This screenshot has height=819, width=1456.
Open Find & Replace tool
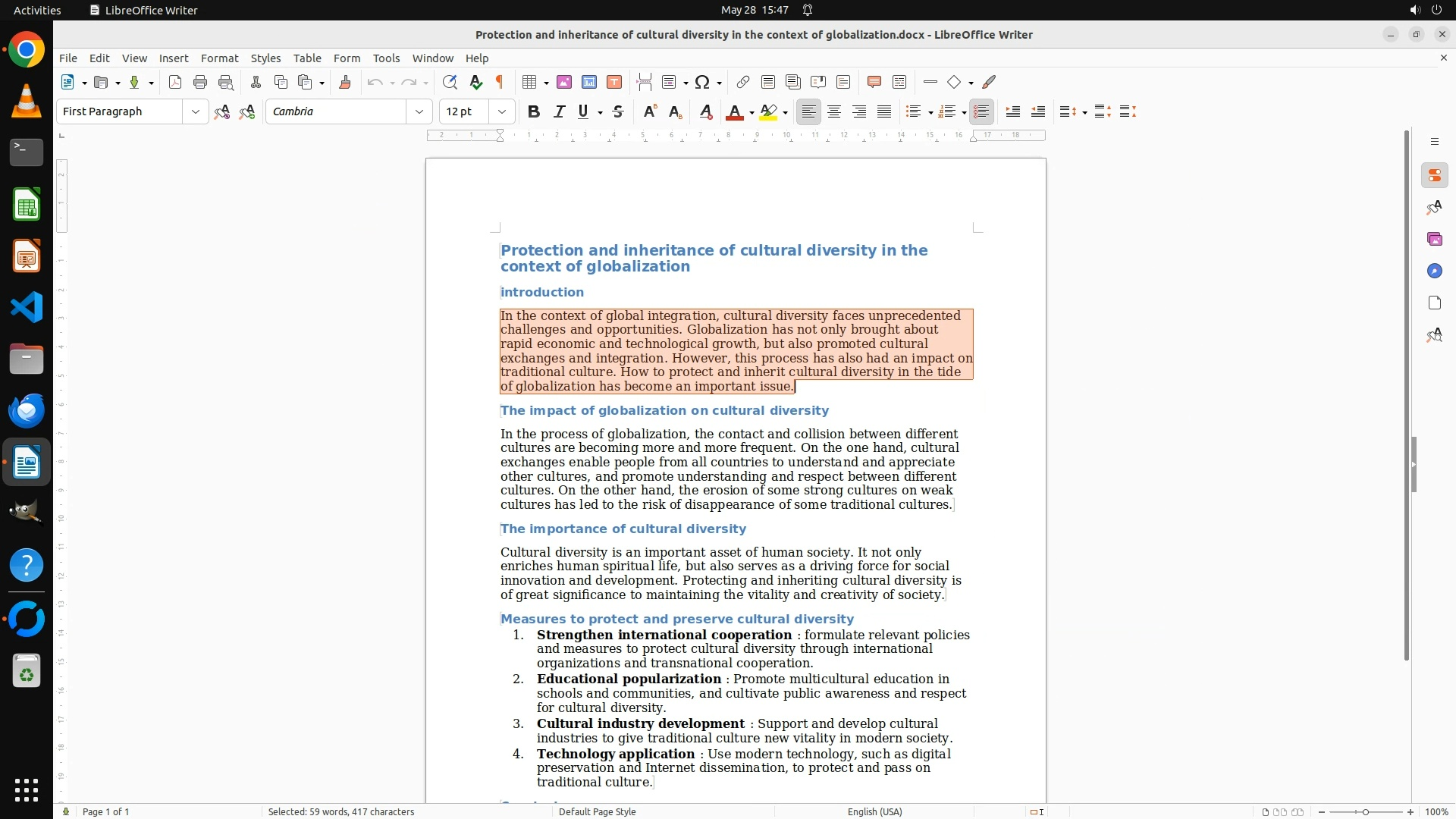[x=450, y=82]
